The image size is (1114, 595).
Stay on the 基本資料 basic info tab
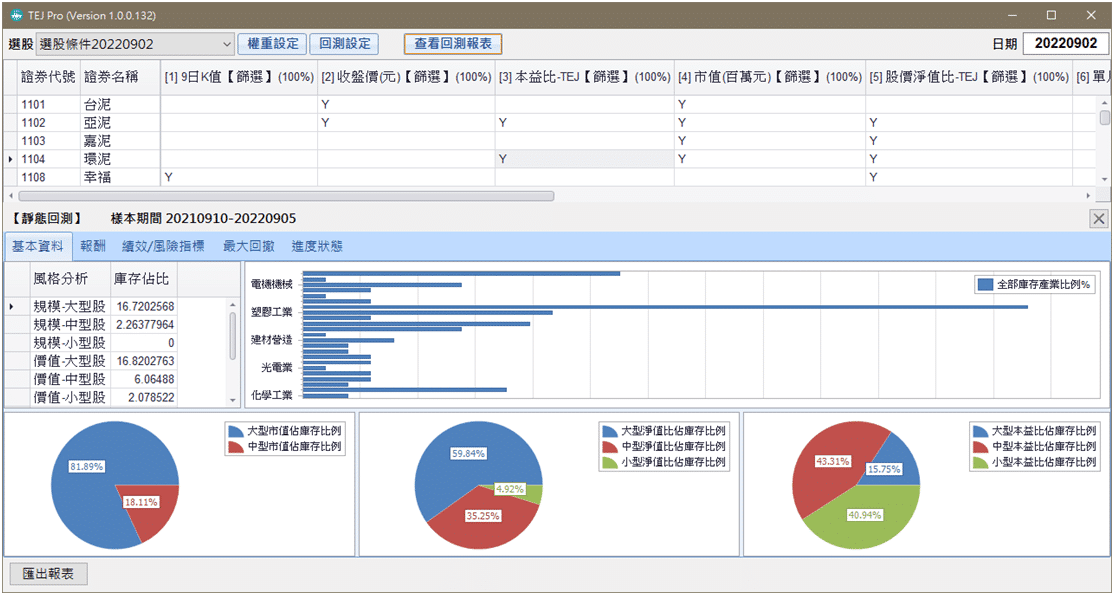coord(38,245)
